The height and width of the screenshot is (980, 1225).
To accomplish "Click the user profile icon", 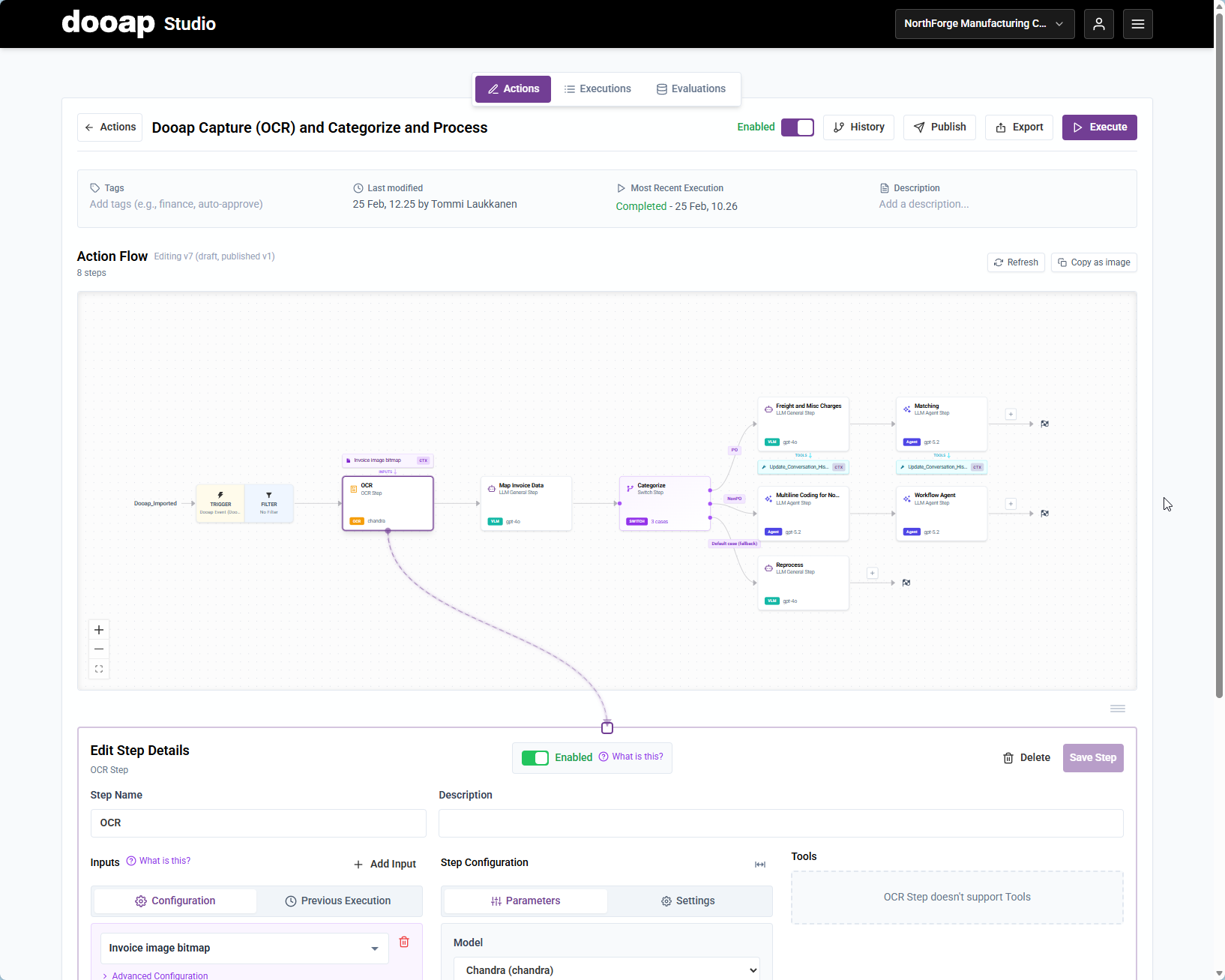I will tap(1098, 24).
